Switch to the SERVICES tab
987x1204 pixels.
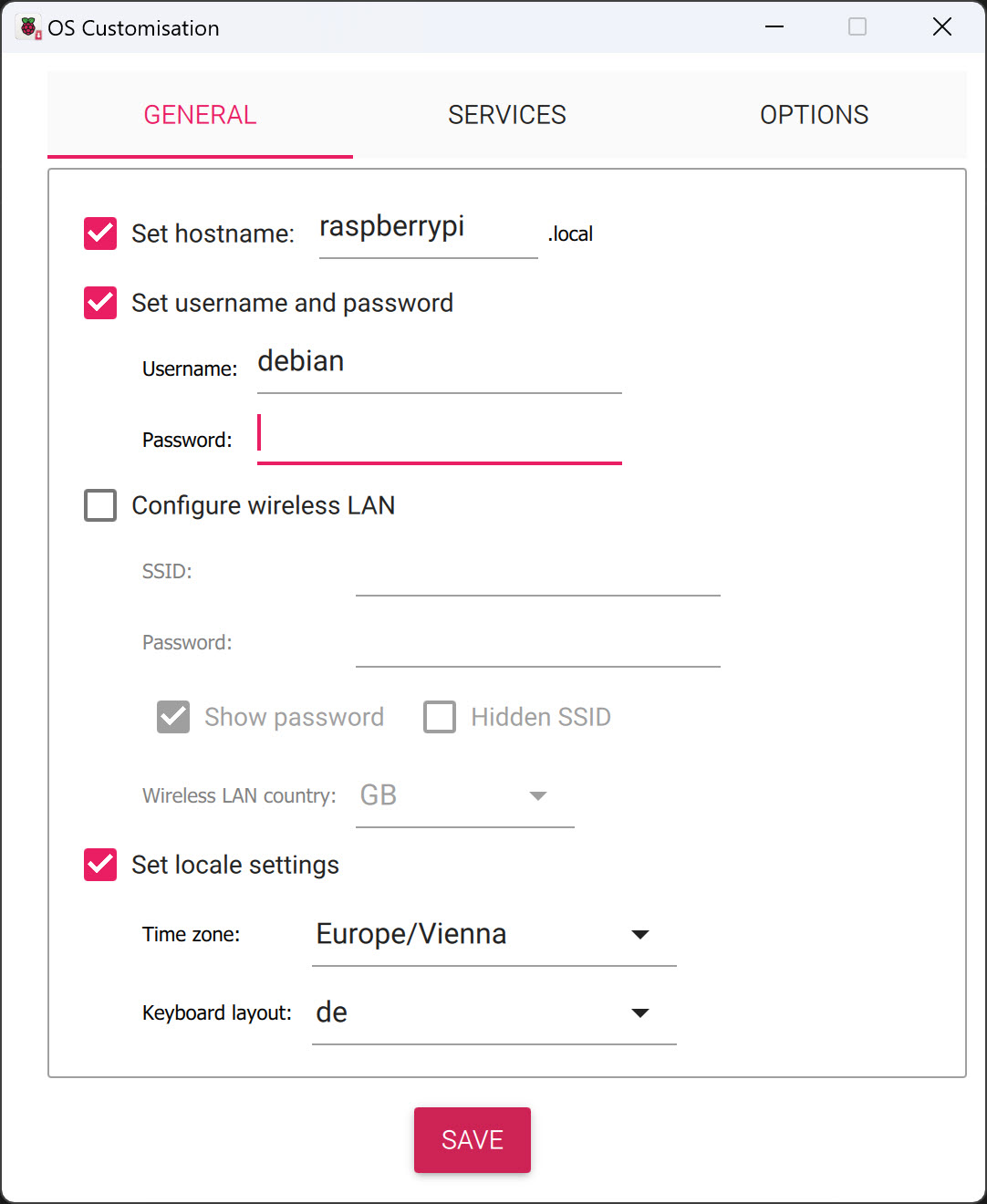point(506,114)
